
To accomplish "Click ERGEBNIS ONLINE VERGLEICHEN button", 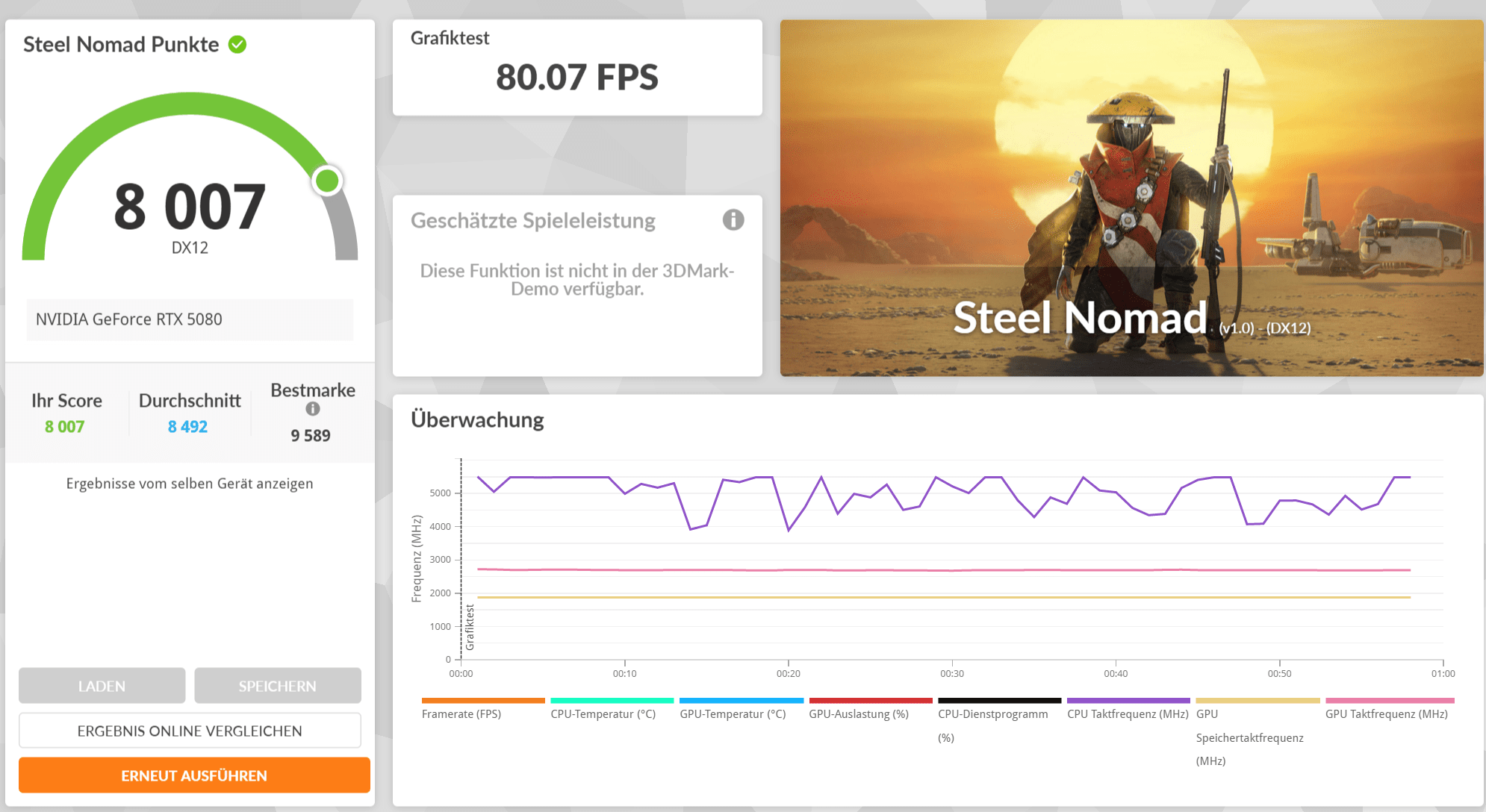I will point(190,731).
